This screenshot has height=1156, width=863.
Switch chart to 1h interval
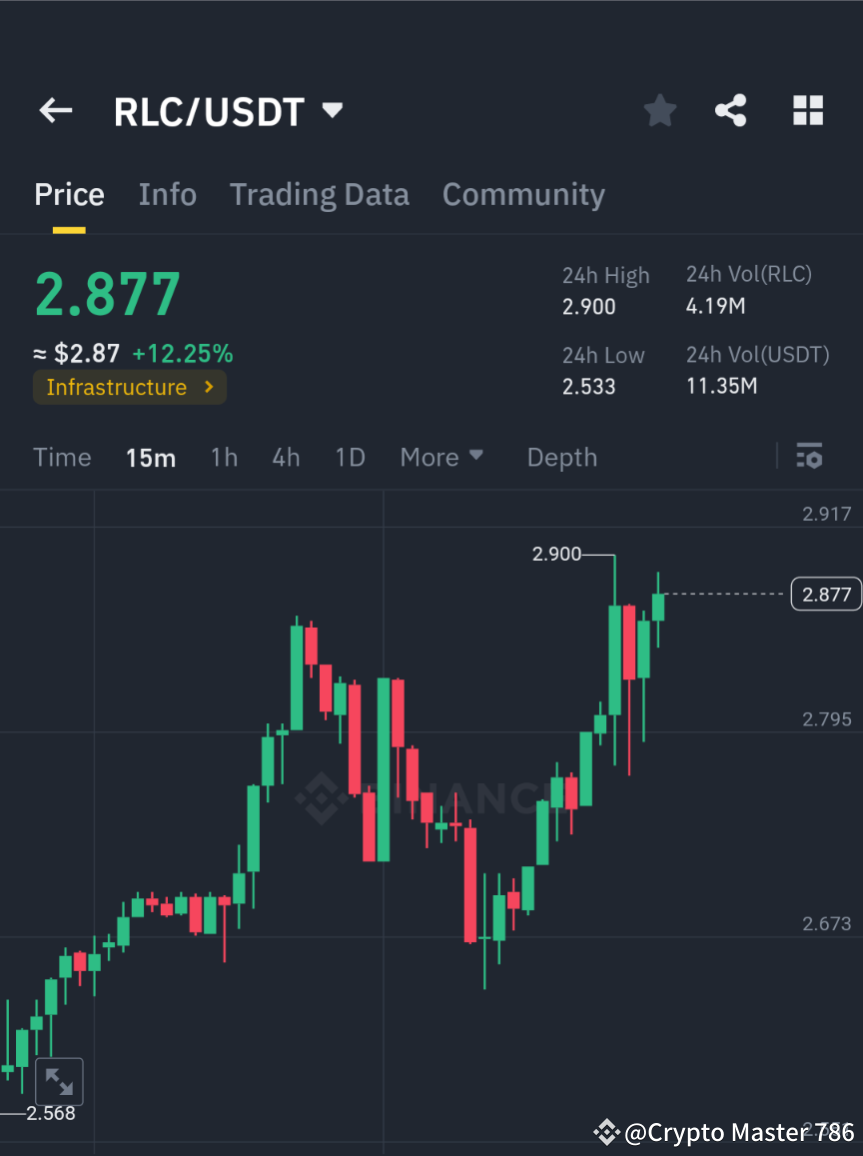[223, 457]
